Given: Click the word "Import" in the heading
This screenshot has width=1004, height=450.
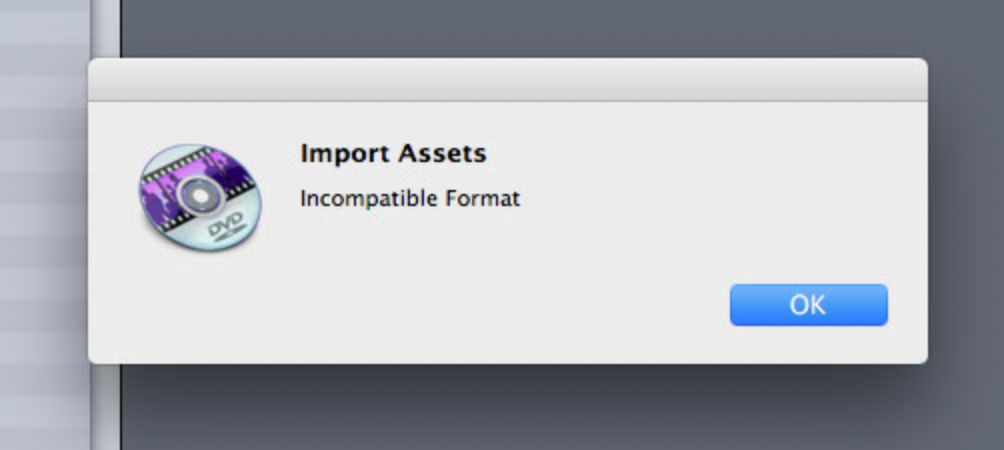Looking at the screenshot, I should coord(336,154).
